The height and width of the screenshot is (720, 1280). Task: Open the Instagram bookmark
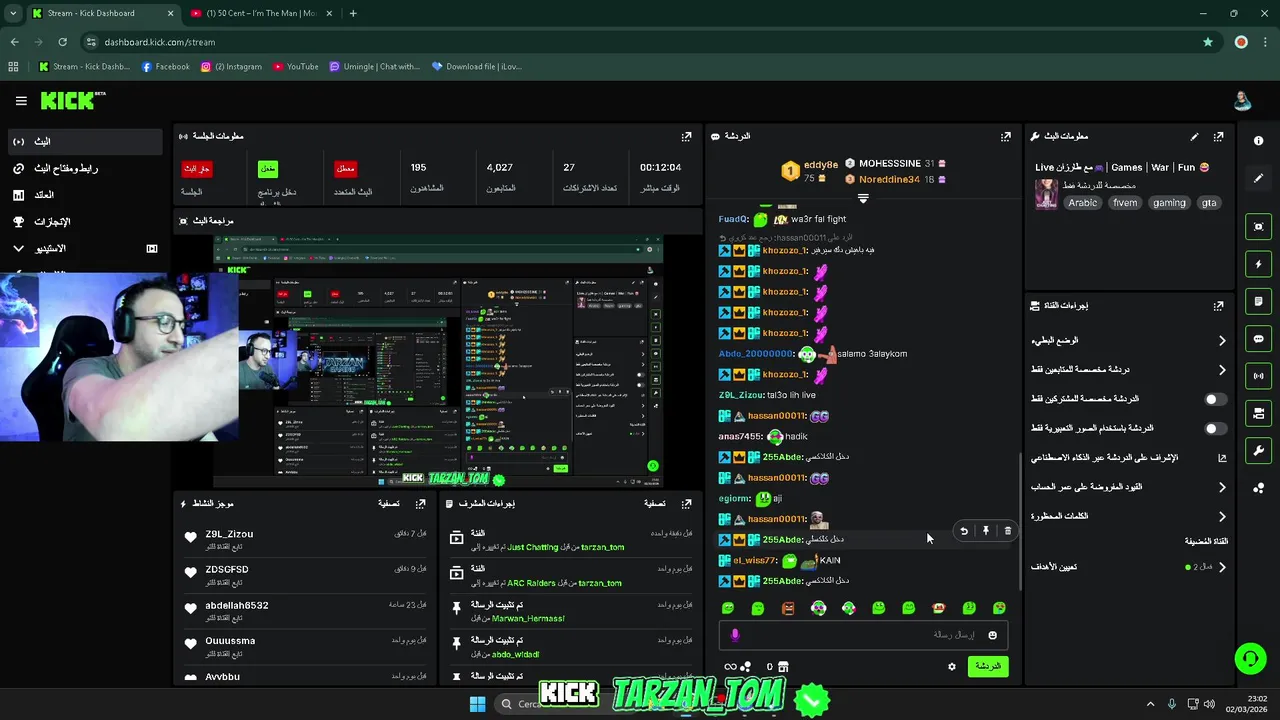[232, 67]
